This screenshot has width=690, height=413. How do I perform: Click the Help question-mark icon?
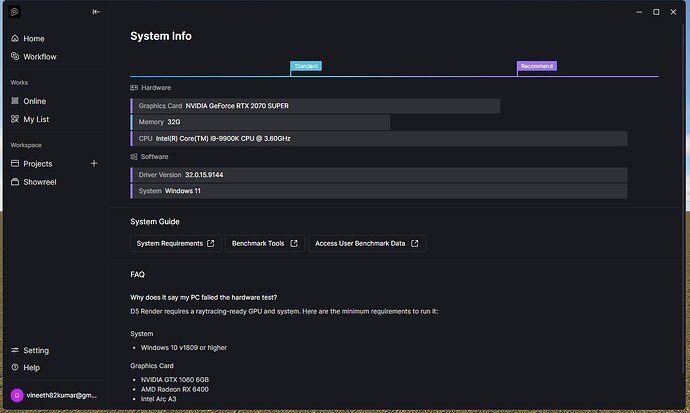[15, 367]
